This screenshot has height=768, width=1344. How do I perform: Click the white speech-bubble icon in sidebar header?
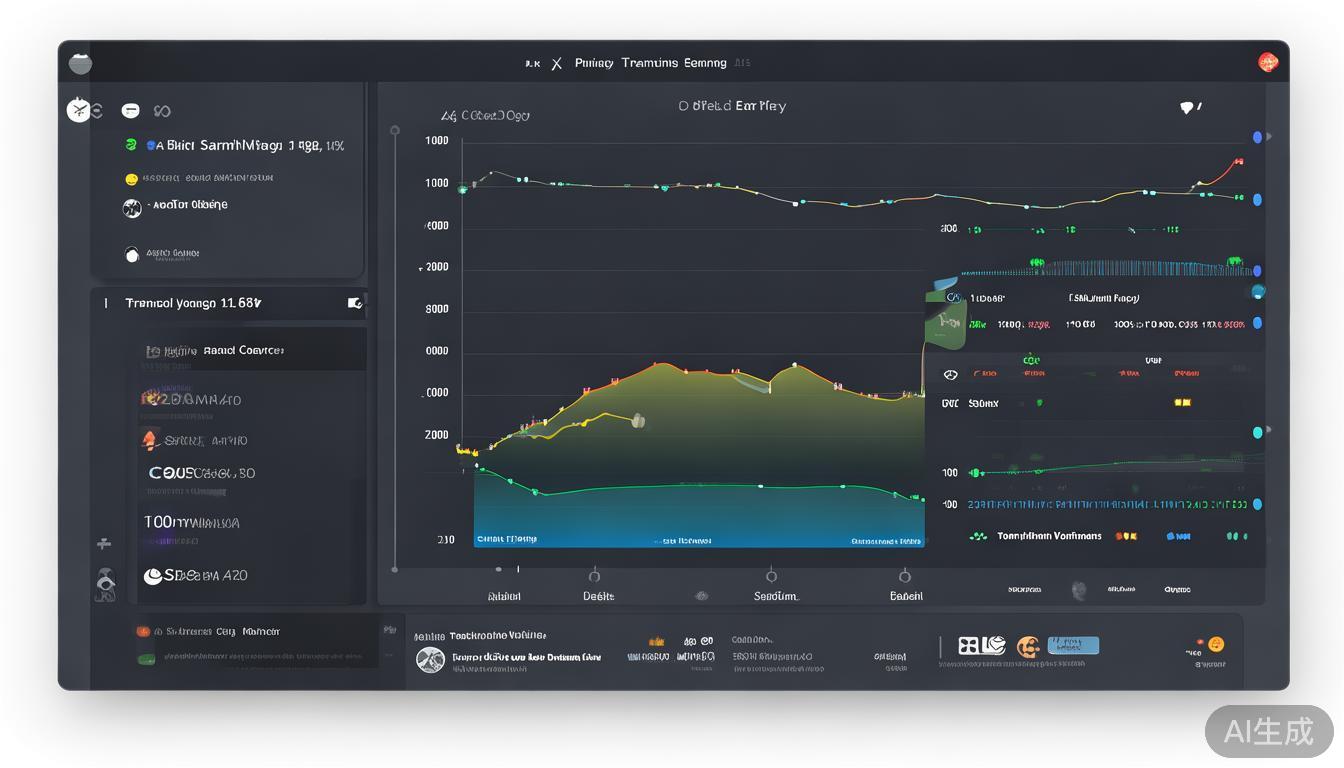(130, 111)
